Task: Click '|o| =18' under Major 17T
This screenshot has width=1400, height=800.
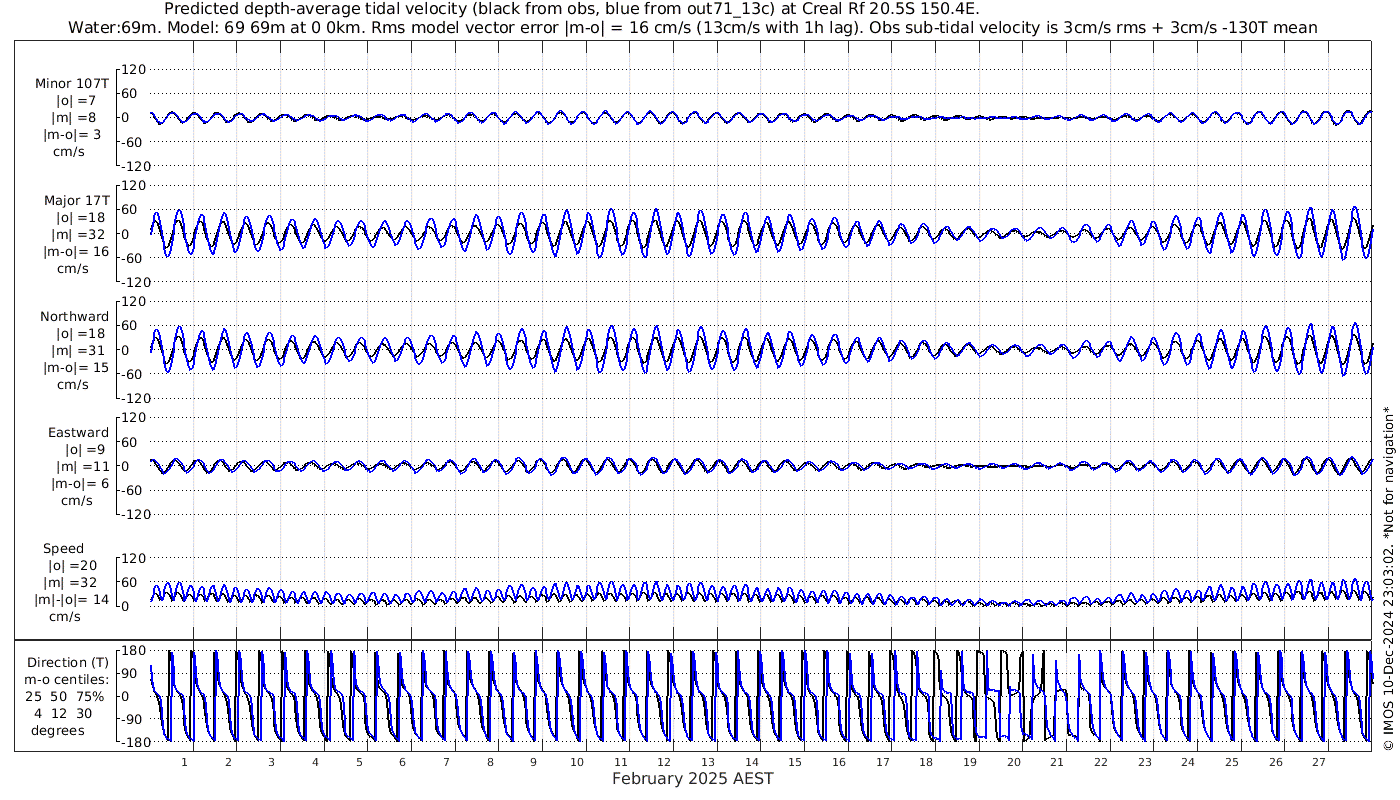Action: (x=80, y=217)
